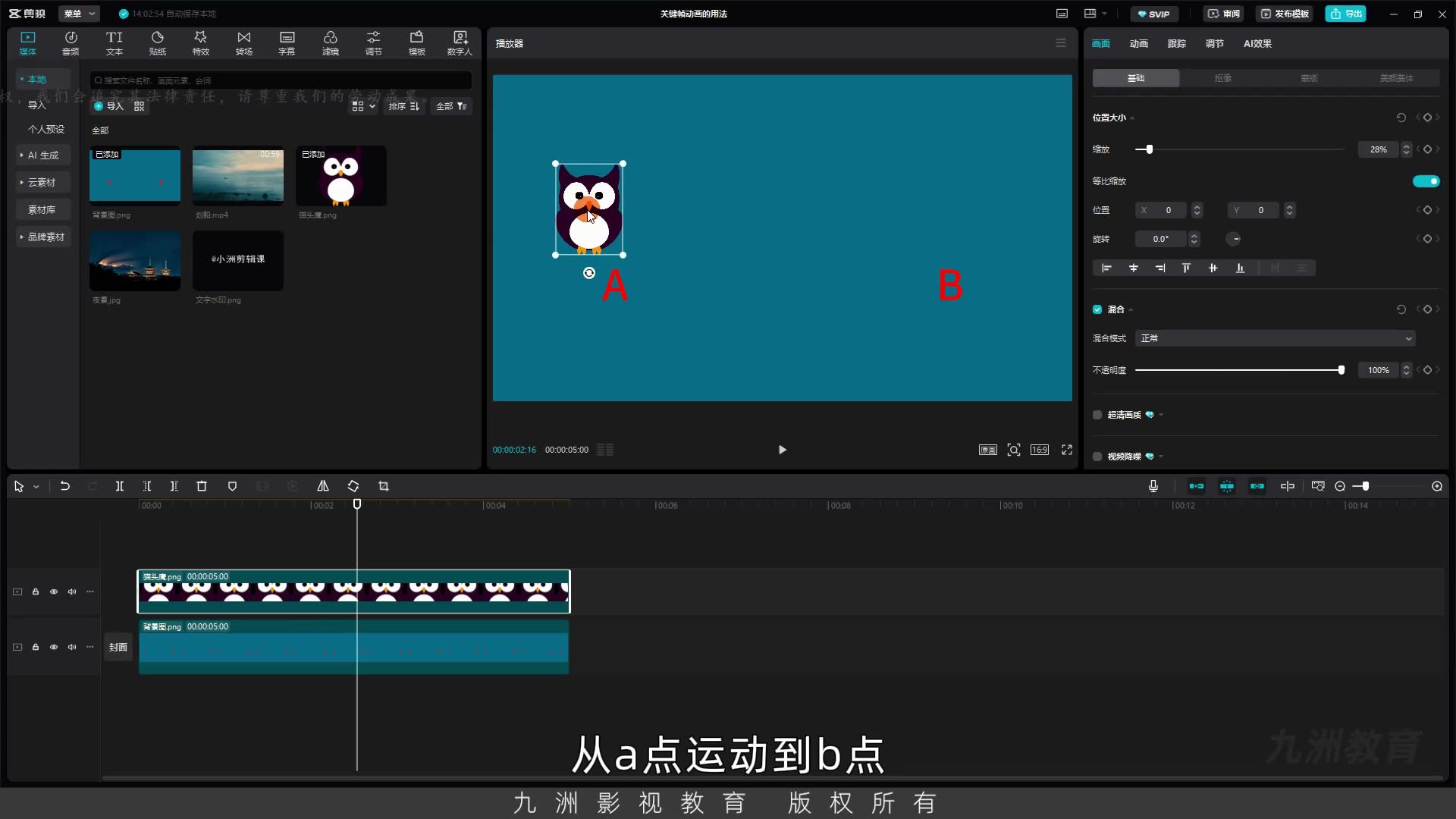Switch to the 调节 tab in properties
The height and width of the screenshot is (819, 1456).
tap(1214, 43)
